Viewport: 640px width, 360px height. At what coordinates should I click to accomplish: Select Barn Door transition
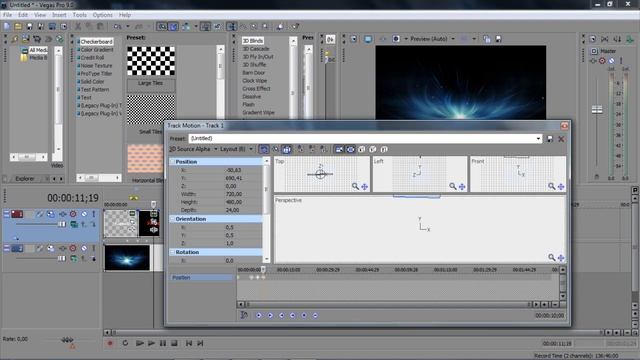253,73
